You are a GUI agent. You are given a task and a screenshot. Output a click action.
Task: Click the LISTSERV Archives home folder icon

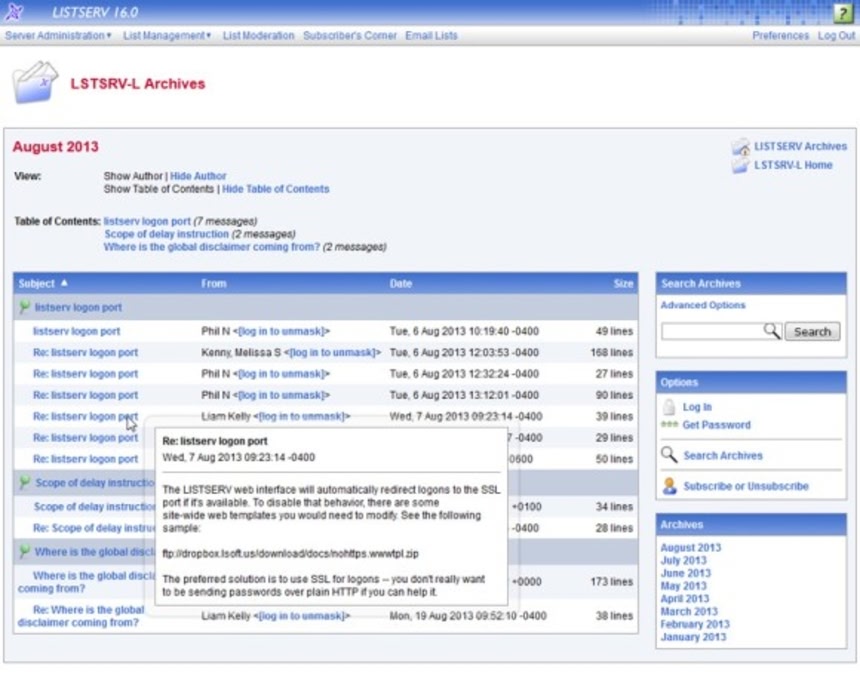click(x=740, y=146)
